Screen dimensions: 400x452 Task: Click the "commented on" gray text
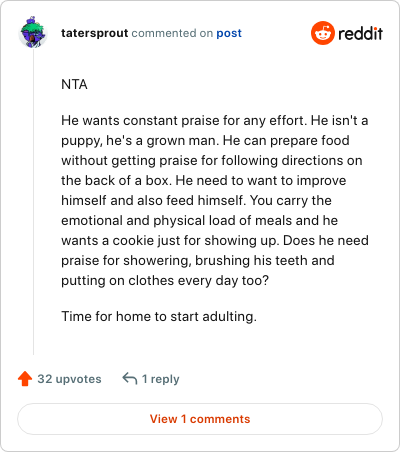[172, 33]
